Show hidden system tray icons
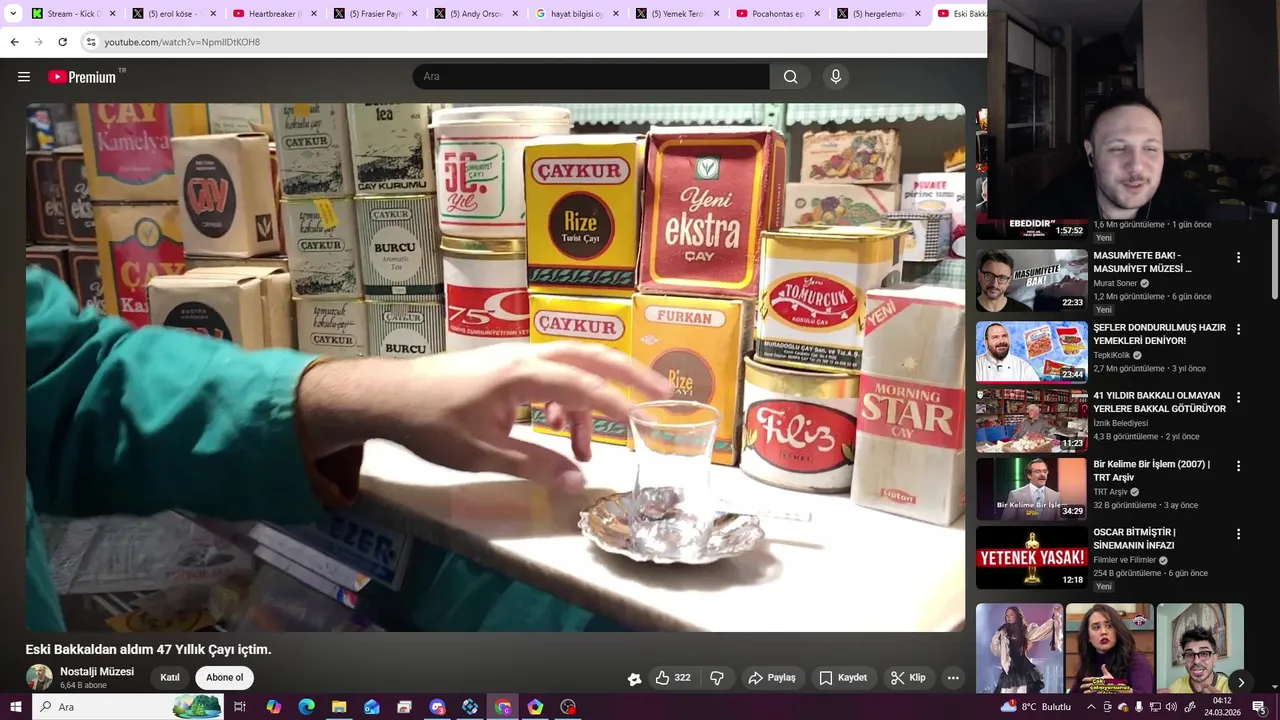This screenshot has width=1280, height=720. click(x=1091, y=707)
